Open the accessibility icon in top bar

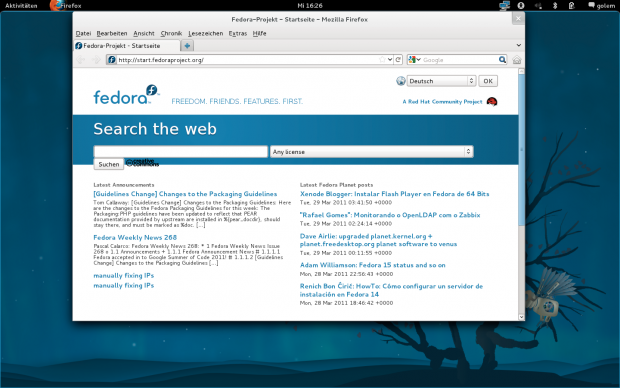click(521, 5)
